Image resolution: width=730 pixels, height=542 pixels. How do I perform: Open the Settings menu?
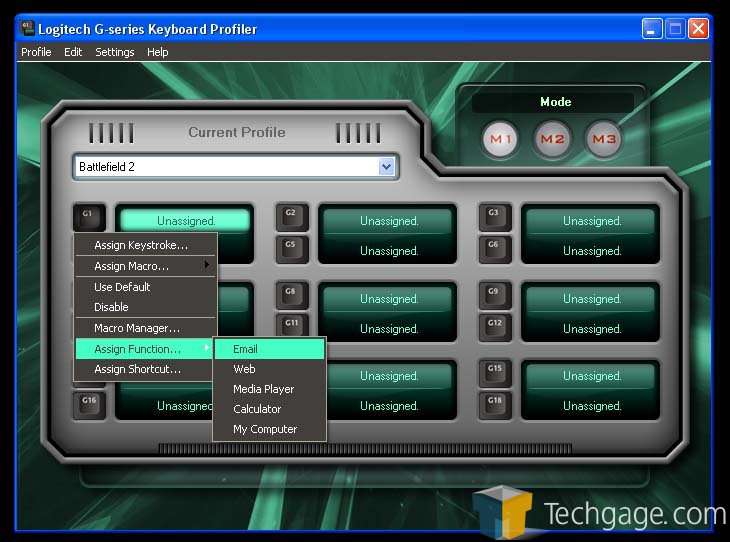pyautogui.click(x=115, y=52)
